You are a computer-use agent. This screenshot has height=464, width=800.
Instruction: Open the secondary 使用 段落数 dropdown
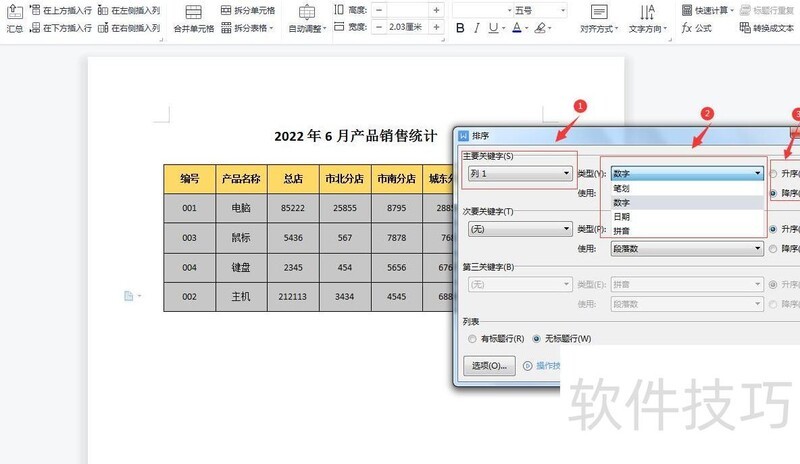point(687,249)
